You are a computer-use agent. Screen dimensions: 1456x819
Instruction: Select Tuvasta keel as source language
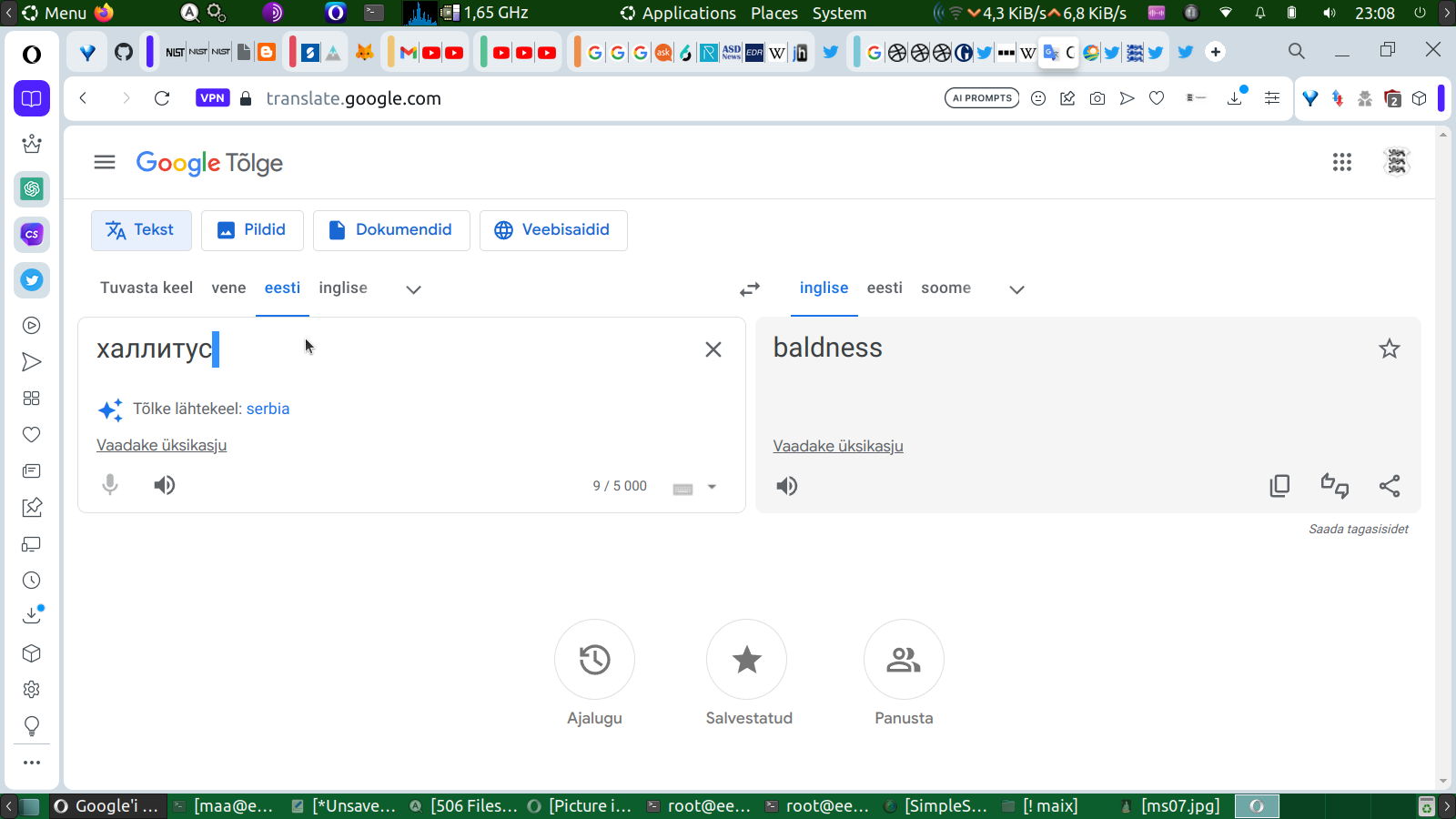147,288
